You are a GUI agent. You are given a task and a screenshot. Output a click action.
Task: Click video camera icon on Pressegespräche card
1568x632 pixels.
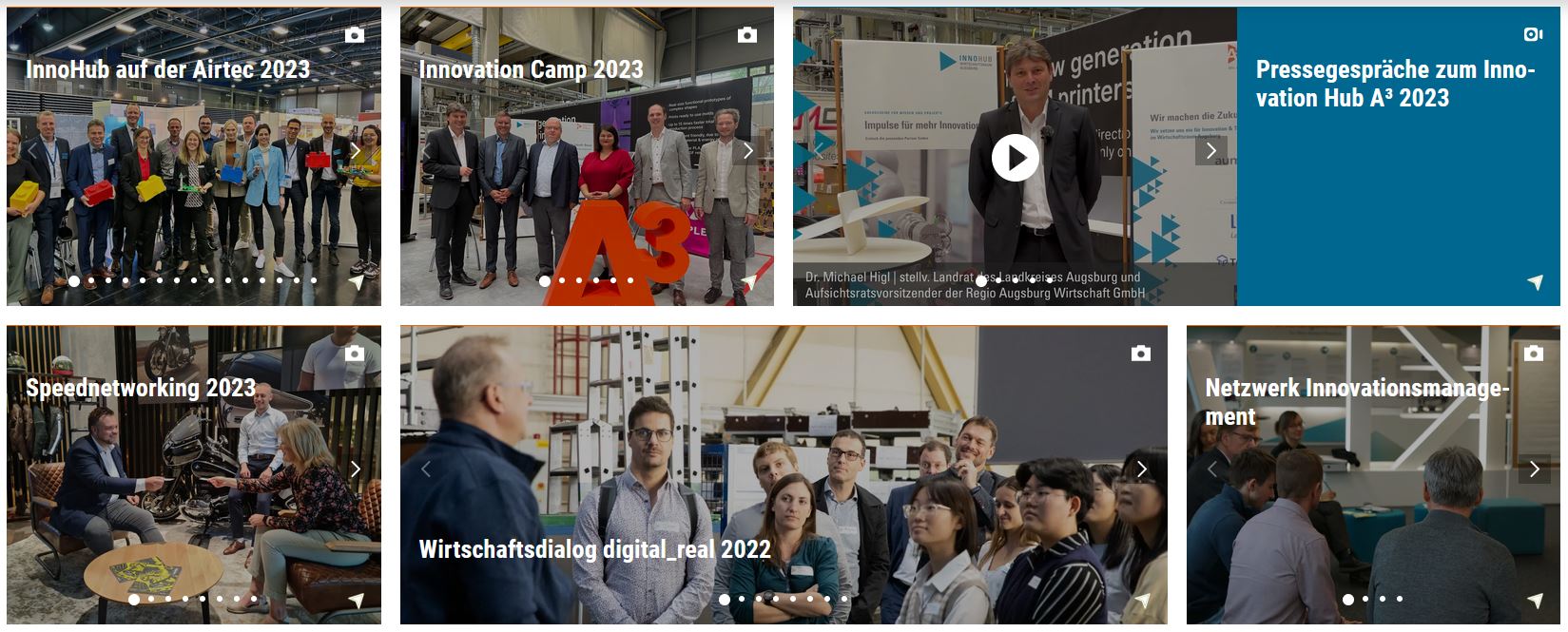1533,35
